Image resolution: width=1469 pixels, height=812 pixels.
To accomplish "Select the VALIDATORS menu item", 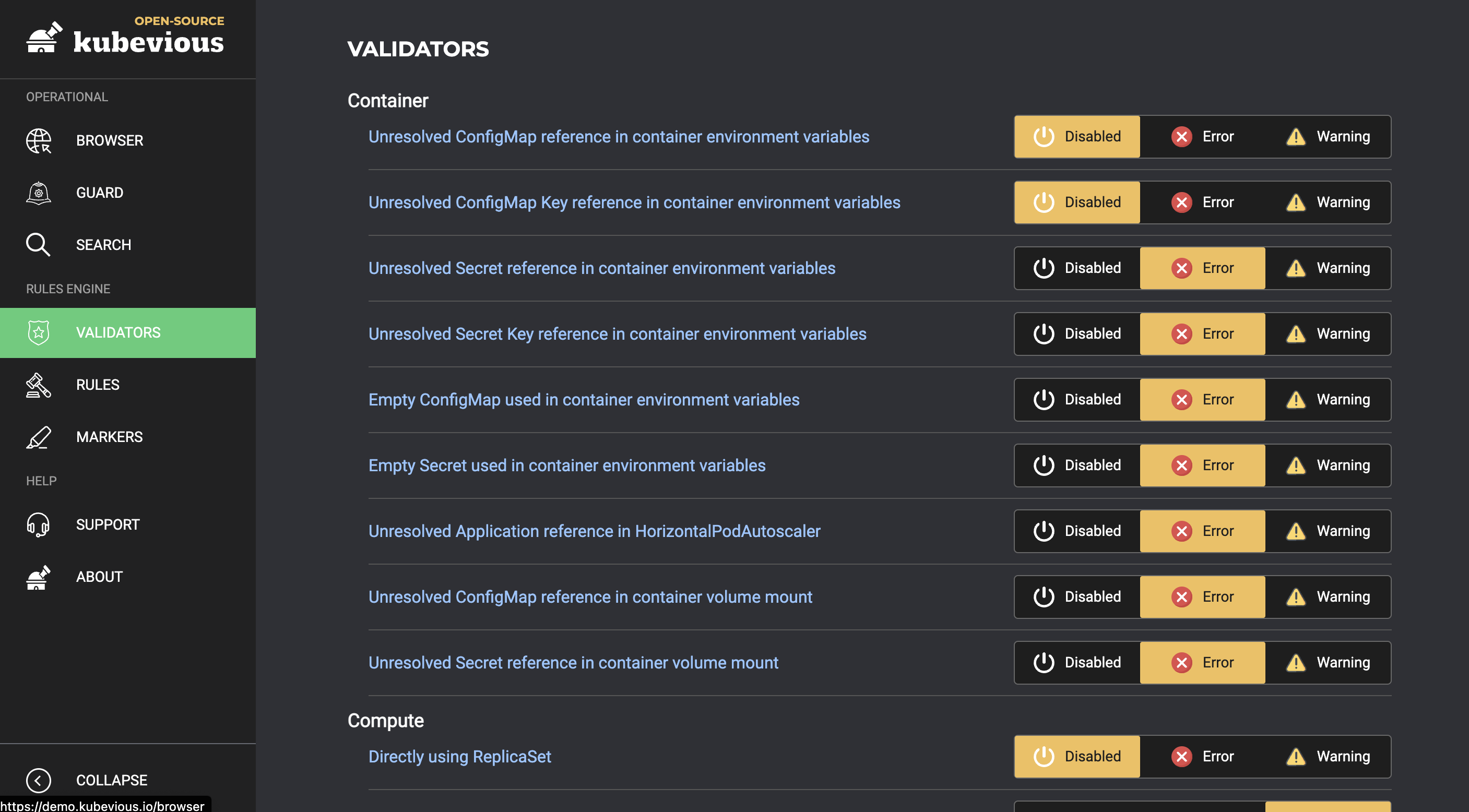I will click(128, 333).
